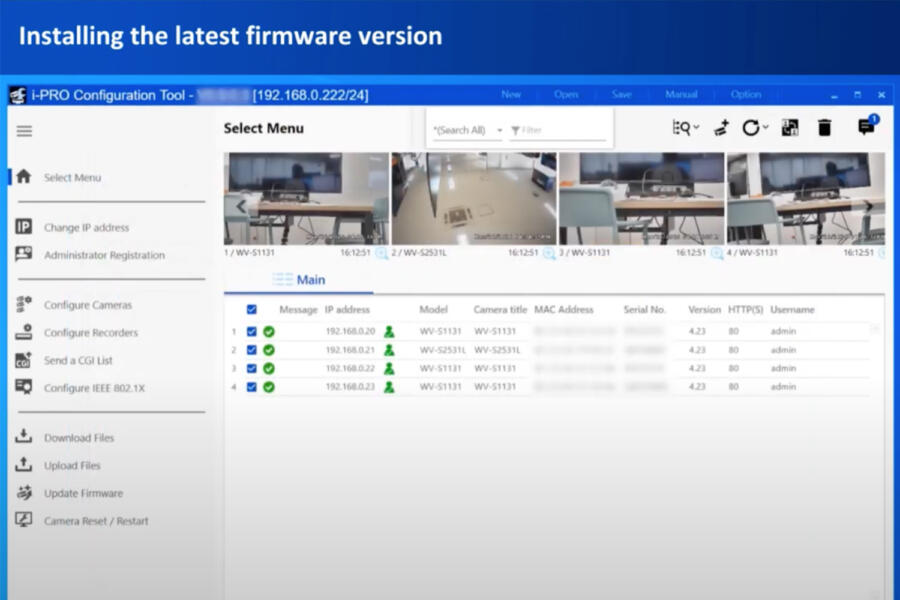Click into the Filter input field
Image resolution: width=900 pixels, height=600 pixels.
coord(557,130)
